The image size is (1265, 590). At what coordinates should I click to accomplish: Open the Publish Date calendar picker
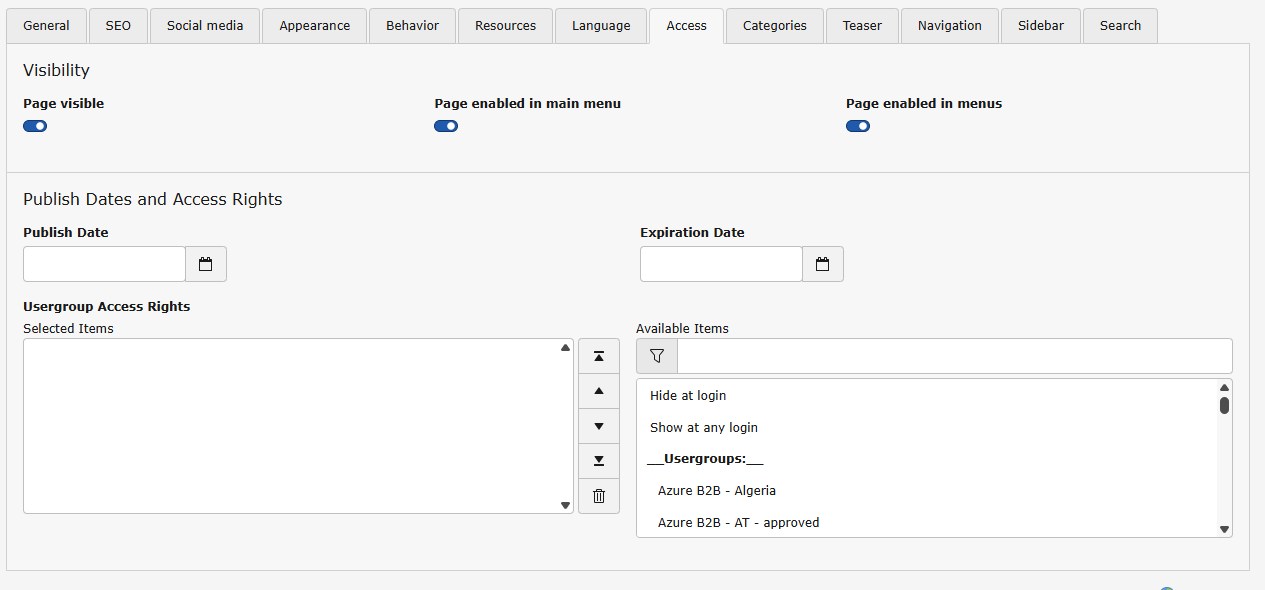205,264
